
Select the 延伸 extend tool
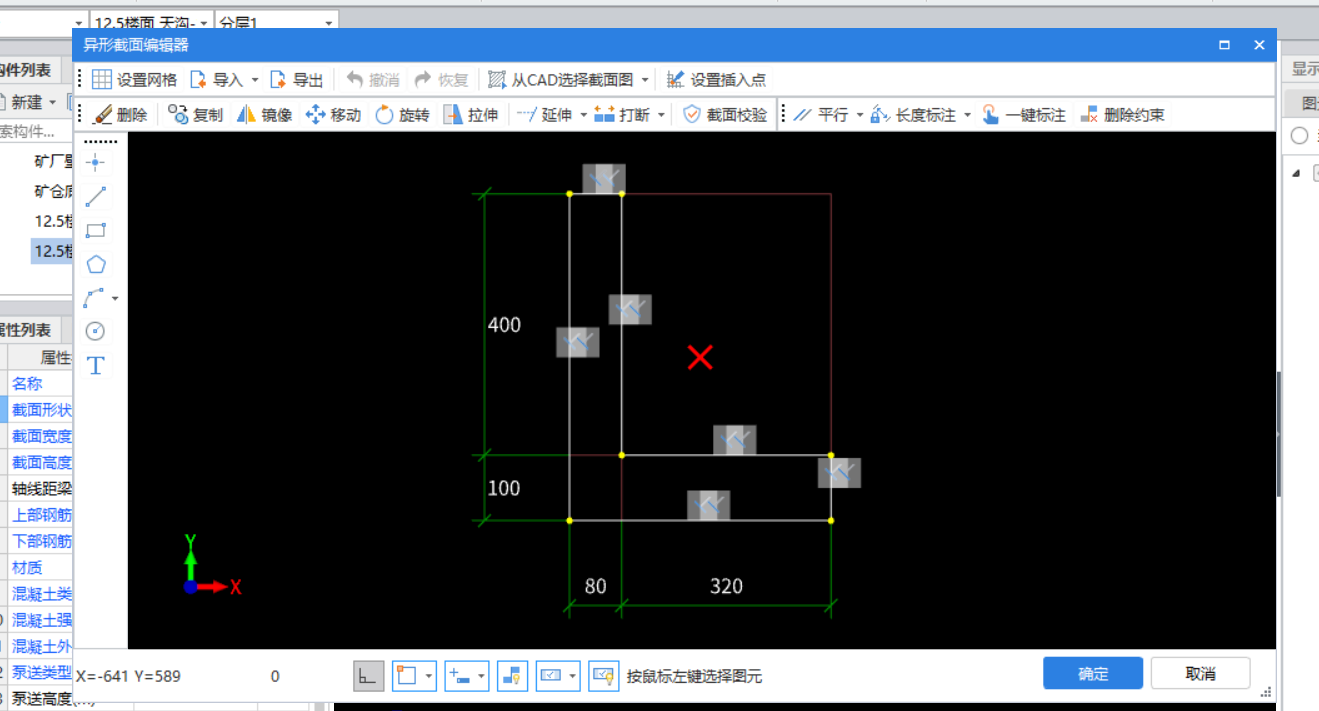point(545,115)
